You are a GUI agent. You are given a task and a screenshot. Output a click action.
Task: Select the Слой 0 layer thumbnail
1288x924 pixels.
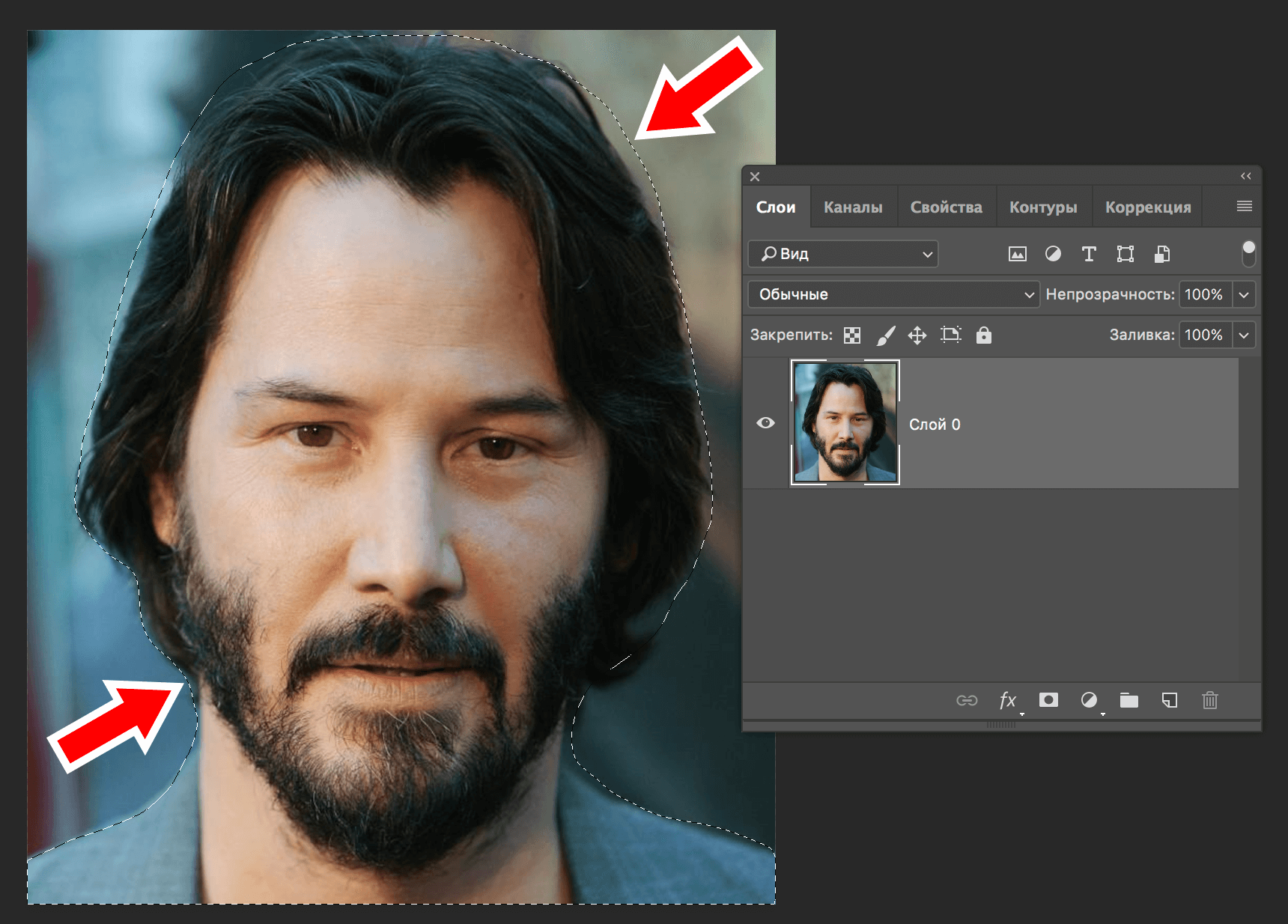845,422
